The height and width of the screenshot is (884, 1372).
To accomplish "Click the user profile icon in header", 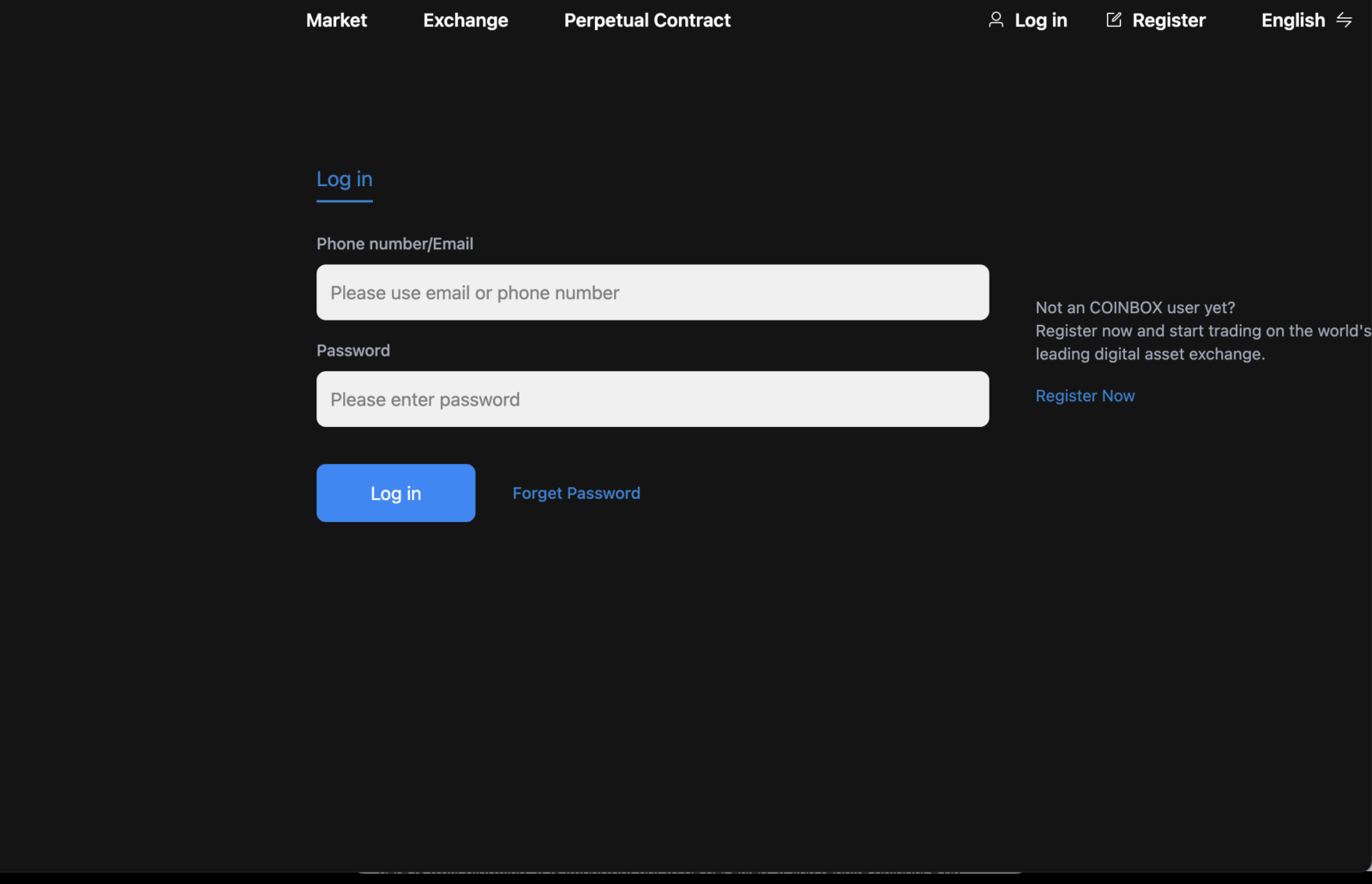I will 996,20.
